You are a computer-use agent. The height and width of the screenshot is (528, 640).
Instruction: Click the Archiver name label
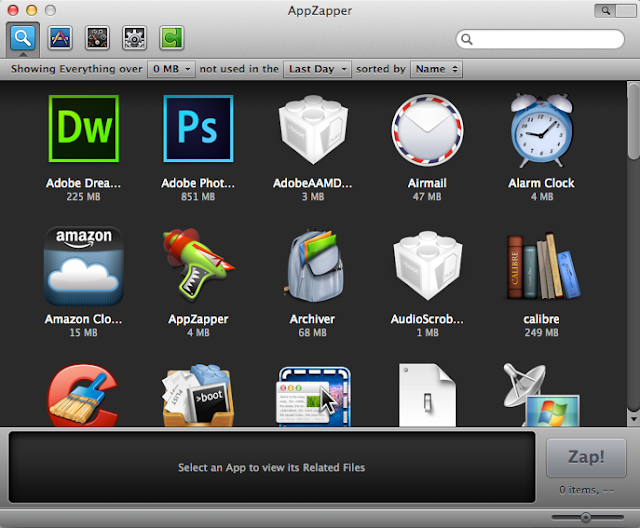(312, 319)
